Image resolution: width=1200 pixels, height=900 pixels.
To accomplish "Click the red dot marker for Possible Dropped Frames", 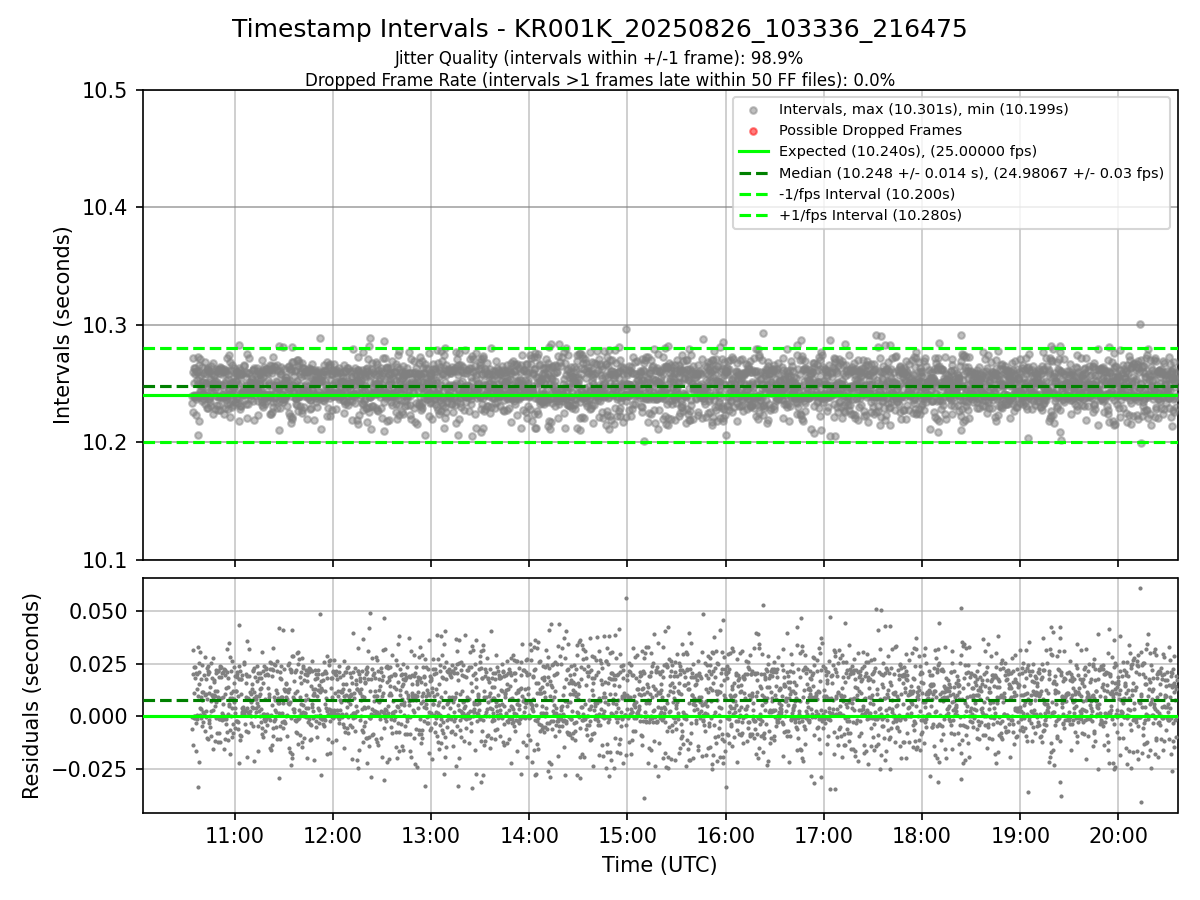I will pyautogui.click(x=754, y=131).
